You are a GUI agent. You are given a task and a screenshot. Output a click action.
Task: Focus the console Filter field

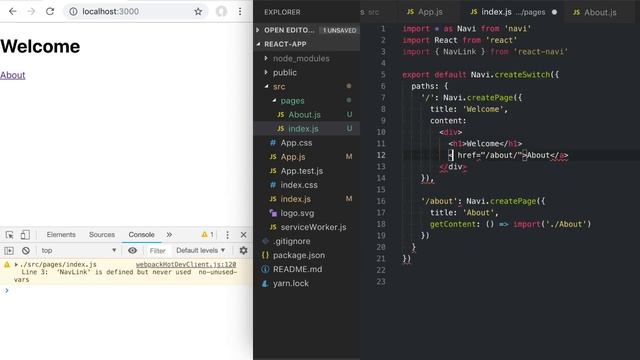click(x=158, y=251)
